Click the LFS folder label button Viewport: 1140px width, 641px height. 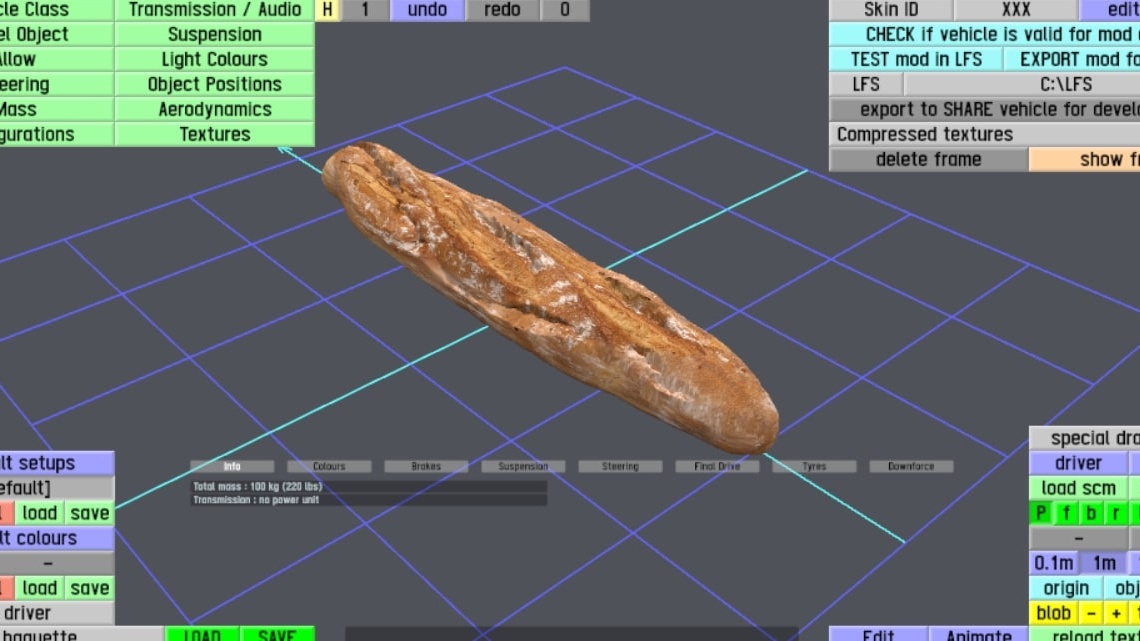866,84
